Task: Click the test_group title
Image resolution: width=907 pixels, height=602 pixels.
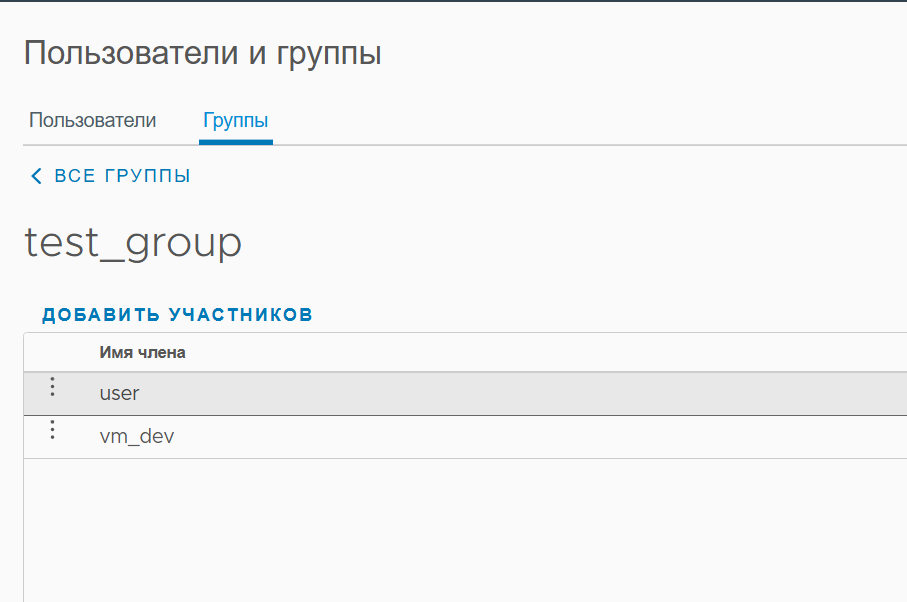Action: click(x=133, y=243)
